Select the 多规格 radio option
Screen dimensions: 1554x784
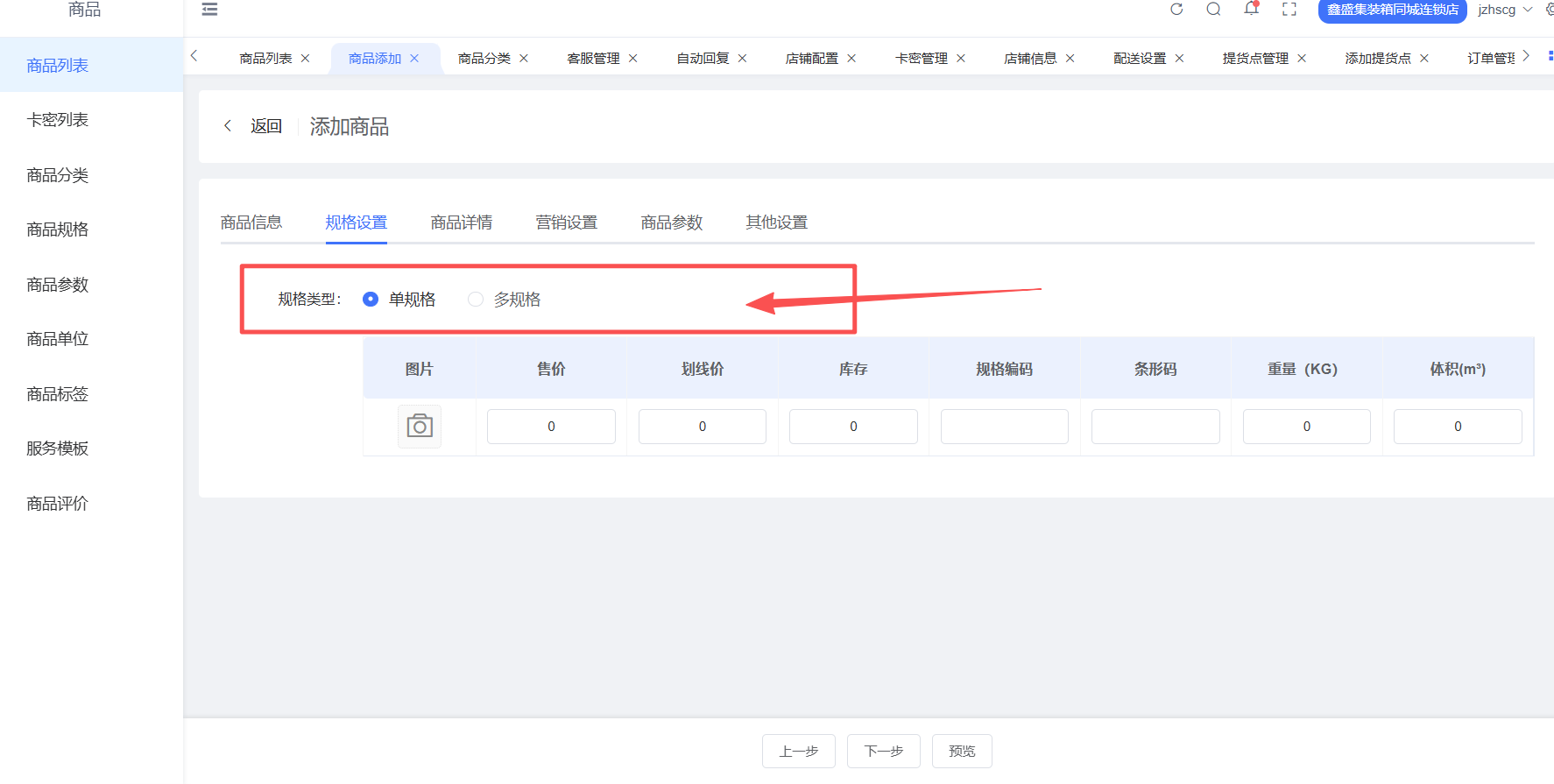tap(476, 300)
